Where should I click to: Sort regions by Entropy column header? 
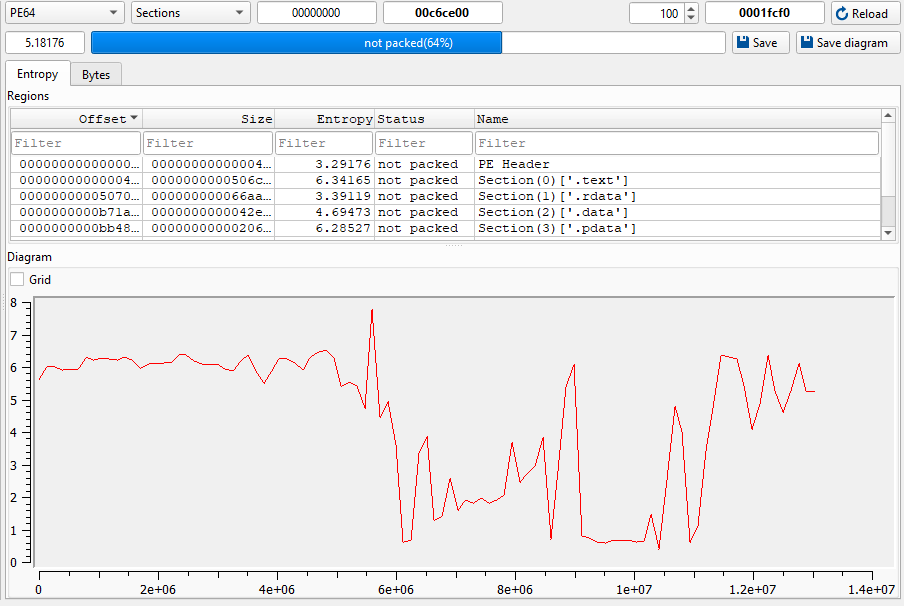tap(325, 119)
